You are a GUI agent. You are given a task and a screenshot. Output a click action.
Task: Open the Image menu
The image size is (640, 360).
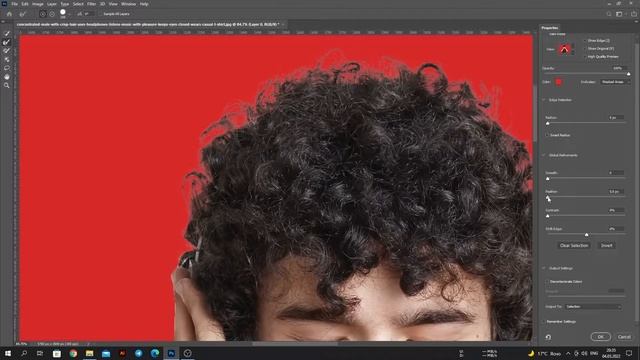pos(38,4)
